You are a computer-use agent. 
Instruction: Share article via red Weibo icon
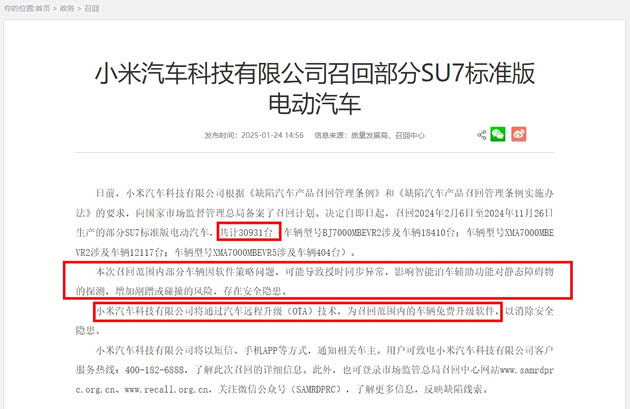click(x=519, y=134)
